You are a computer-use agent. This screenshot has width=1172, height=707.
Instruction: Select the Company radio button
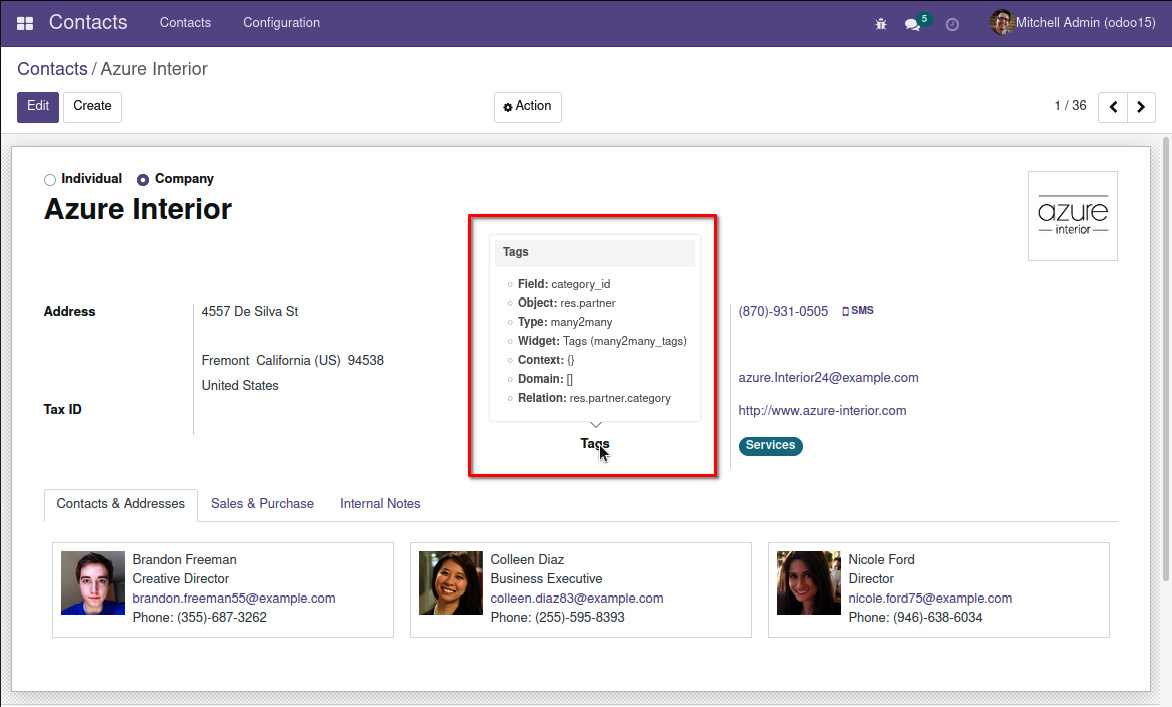tap(143, 179)
